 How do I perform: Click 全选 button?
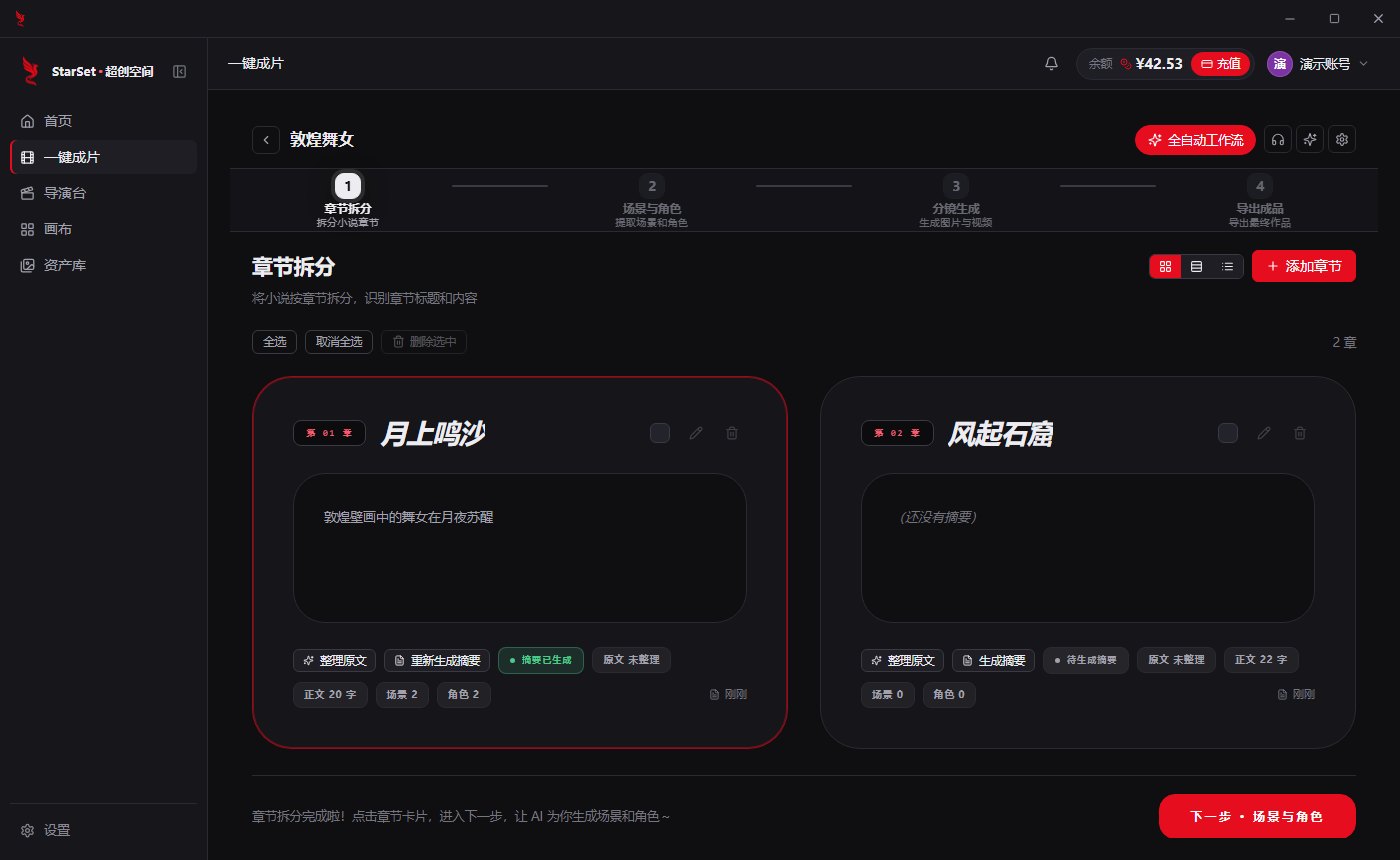(274, 342)
